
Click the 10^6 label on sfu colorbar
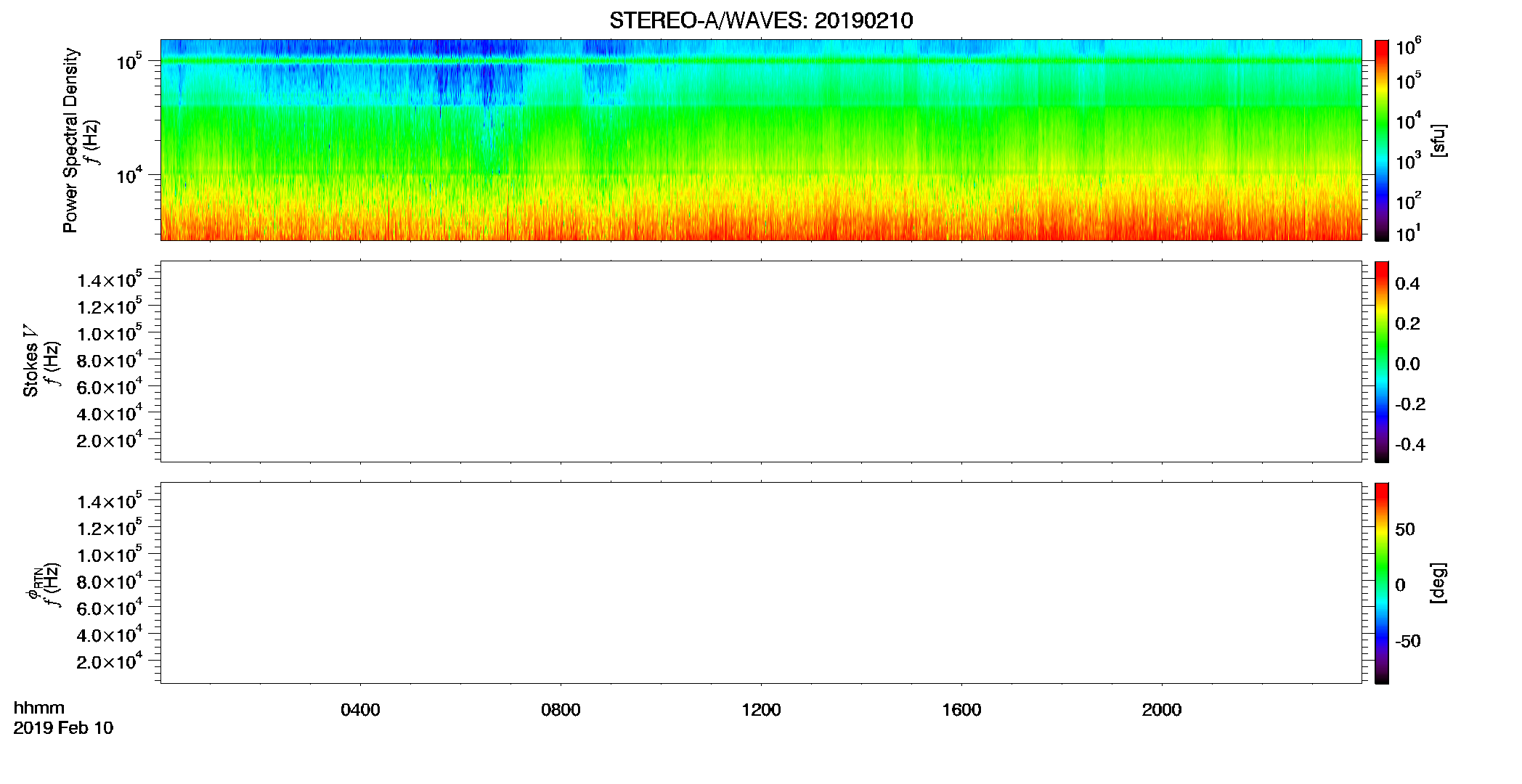pyautogui.click(x=1409, y=46)
